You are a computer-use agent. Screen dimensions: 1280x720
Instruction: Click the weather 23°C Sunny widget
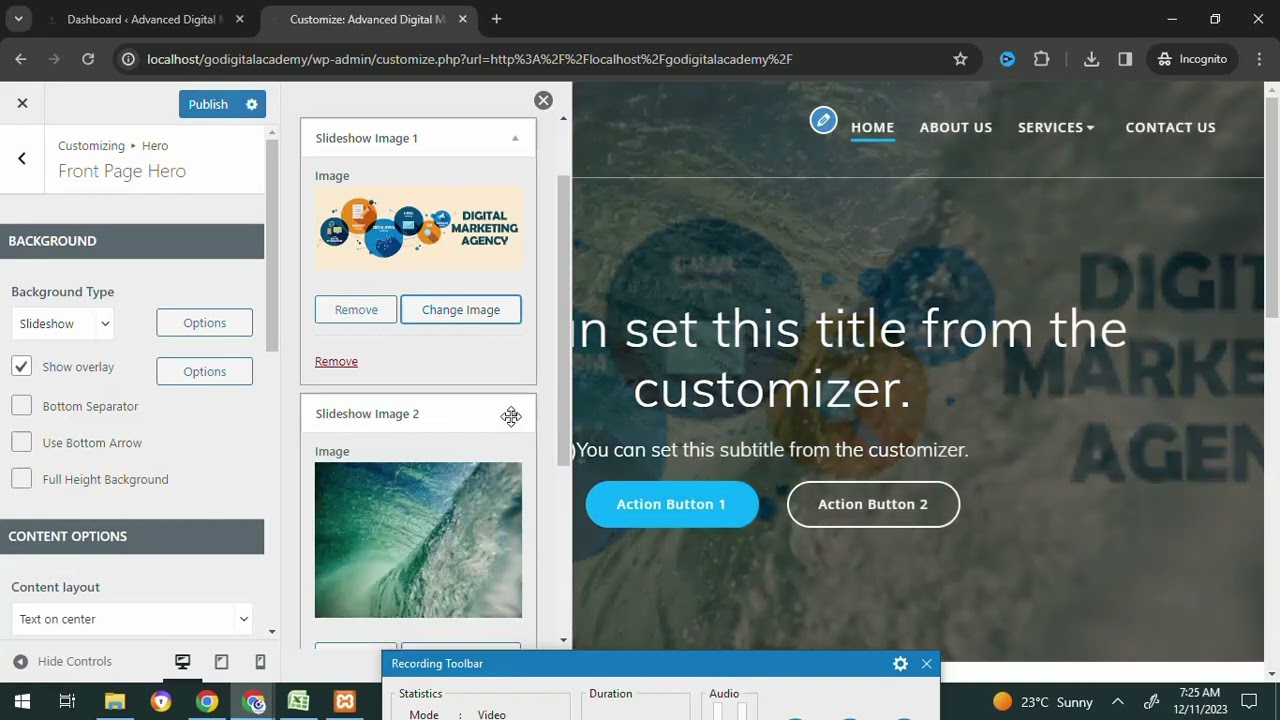point(1043,701)
